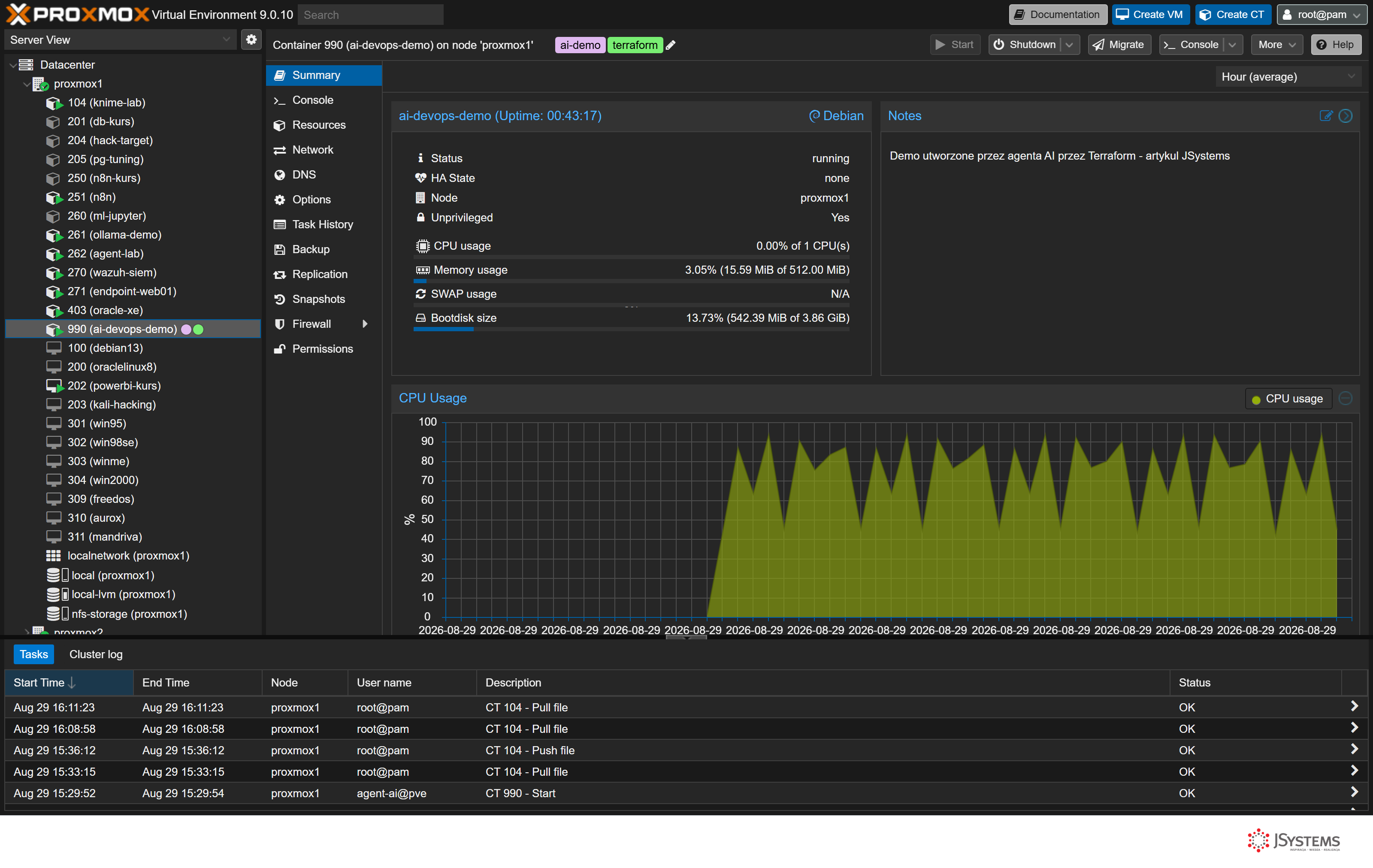The height and width of the screenshot is (868, 1373).
Task: Open container Options
Action: click(x=323, y=200)
